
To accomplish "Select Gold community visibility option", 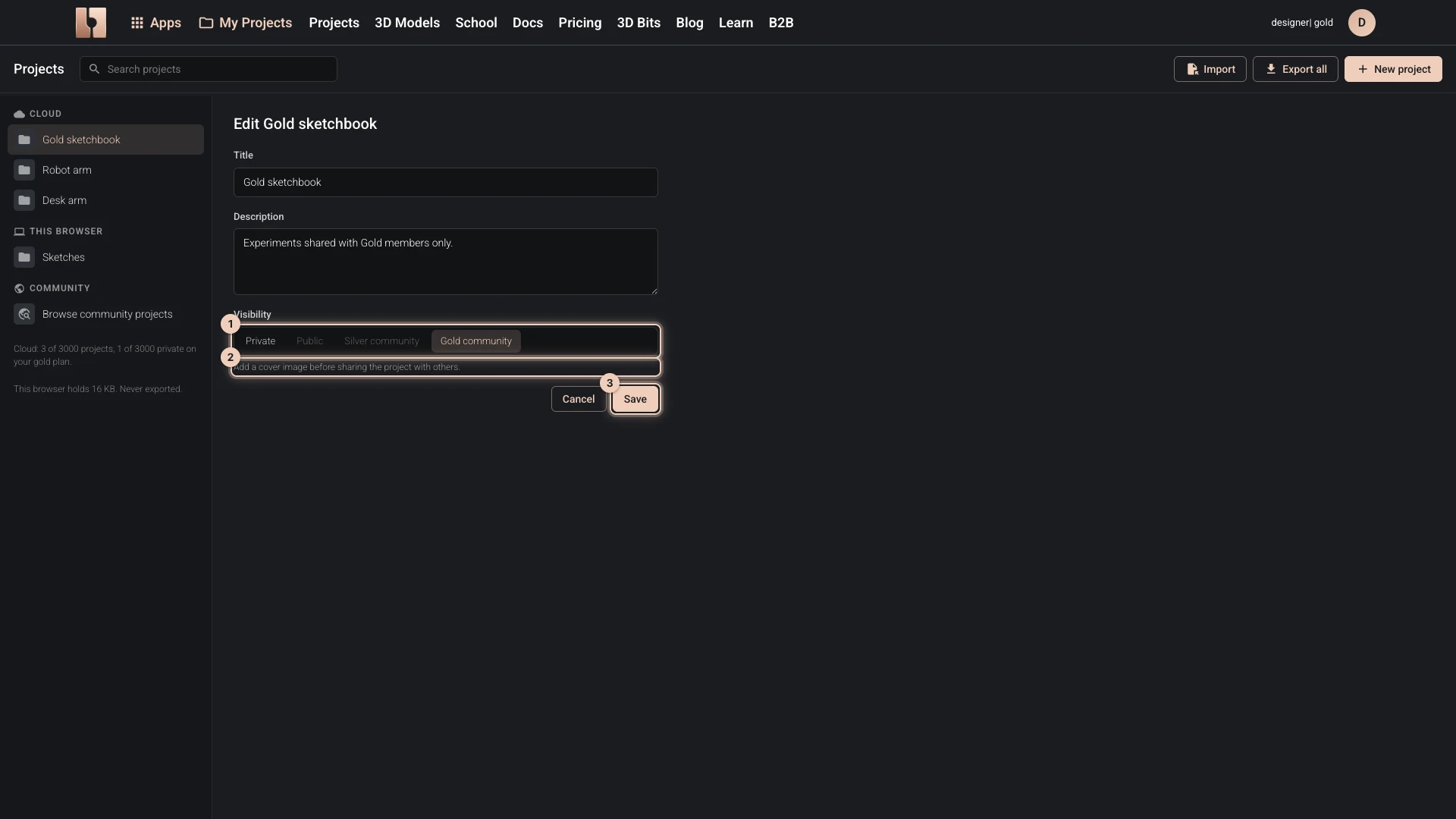I will pyautogui.click(x=476, y=341).
